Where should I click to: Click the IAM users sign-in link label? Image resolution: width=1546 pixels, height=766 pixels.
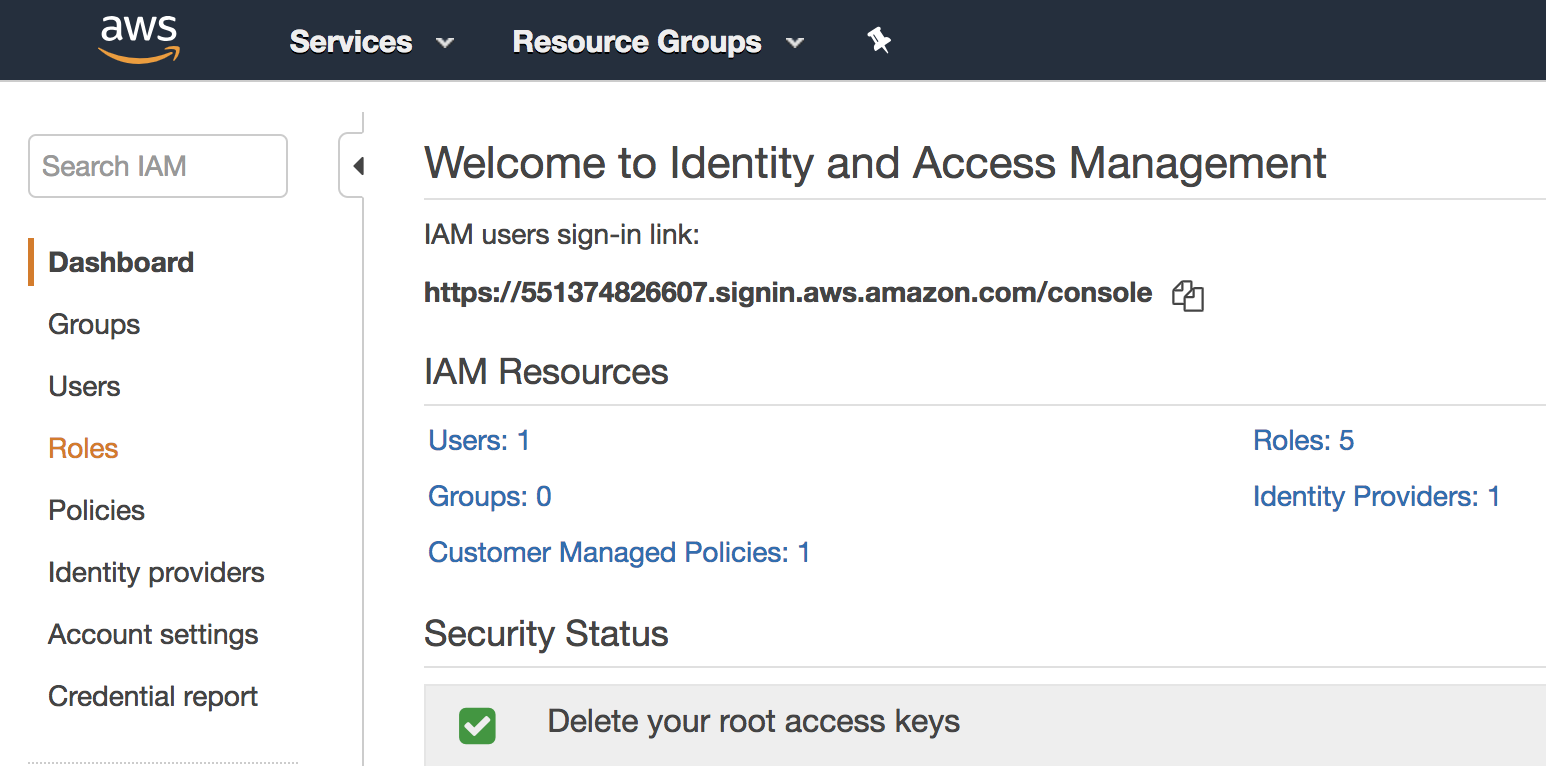(561, 236)
